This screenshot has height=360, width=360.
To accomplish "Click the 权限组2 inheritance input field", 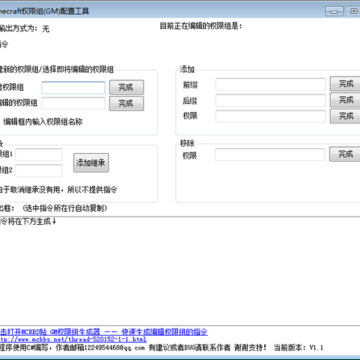I will pyautogui.click(x=39, y=171).
